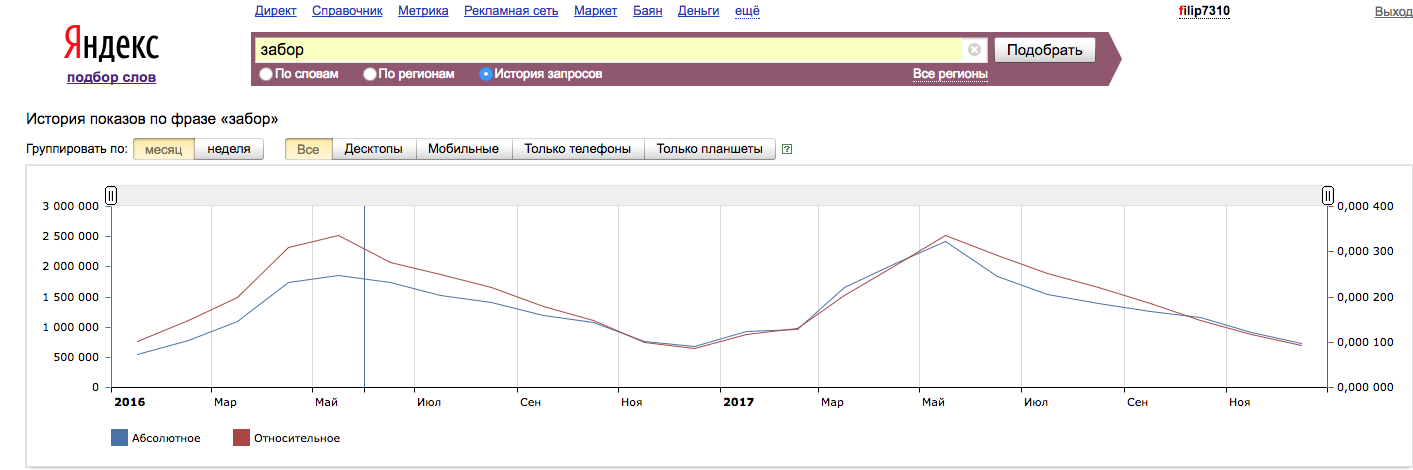
Task: Click the search input containing 'забор'
Action: point(606,50)
